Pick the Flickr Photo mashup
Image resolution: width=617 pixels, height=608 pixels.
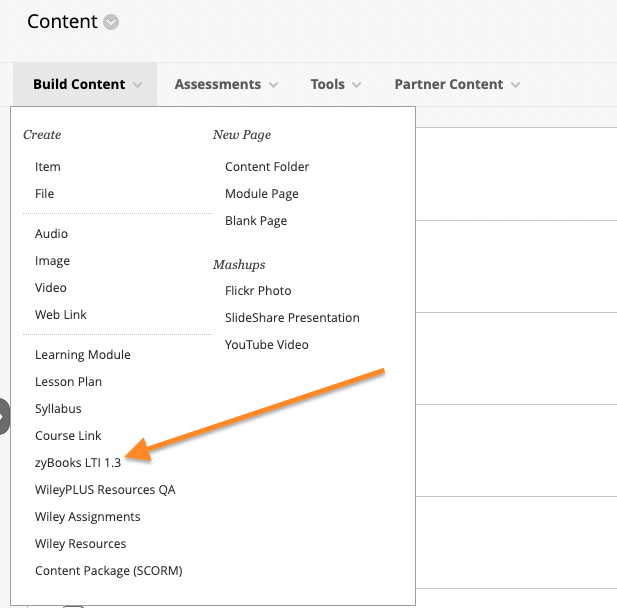tap(258, 291)
